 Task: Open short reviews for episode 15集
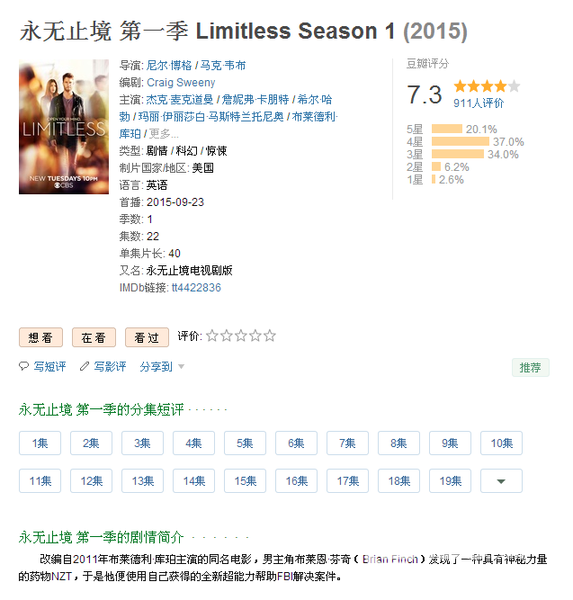click(245, 481)
